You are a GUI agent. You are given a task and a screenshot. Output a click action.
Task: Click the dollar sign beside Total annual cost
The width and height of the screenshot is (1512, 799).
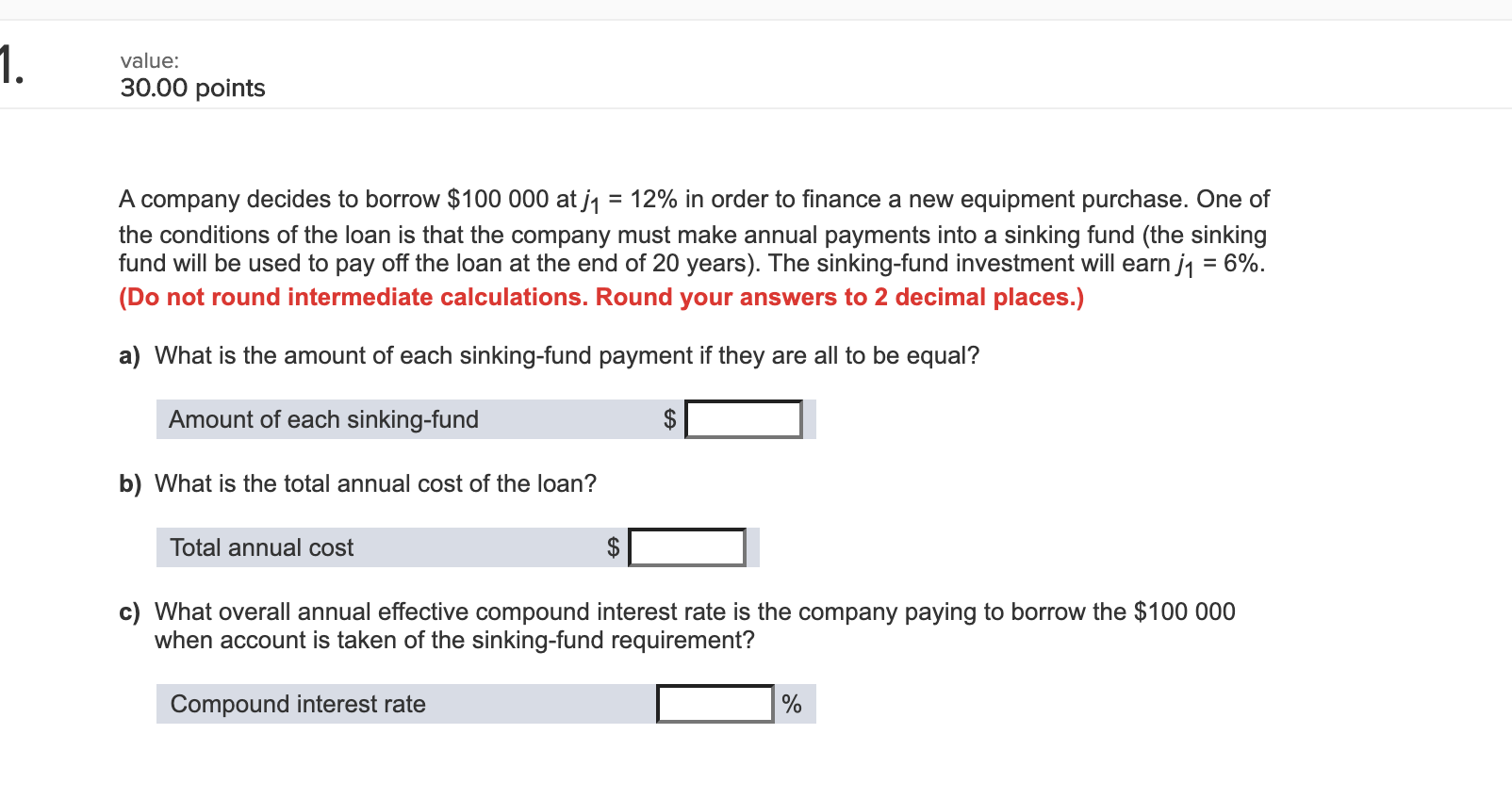click(613, 546)
